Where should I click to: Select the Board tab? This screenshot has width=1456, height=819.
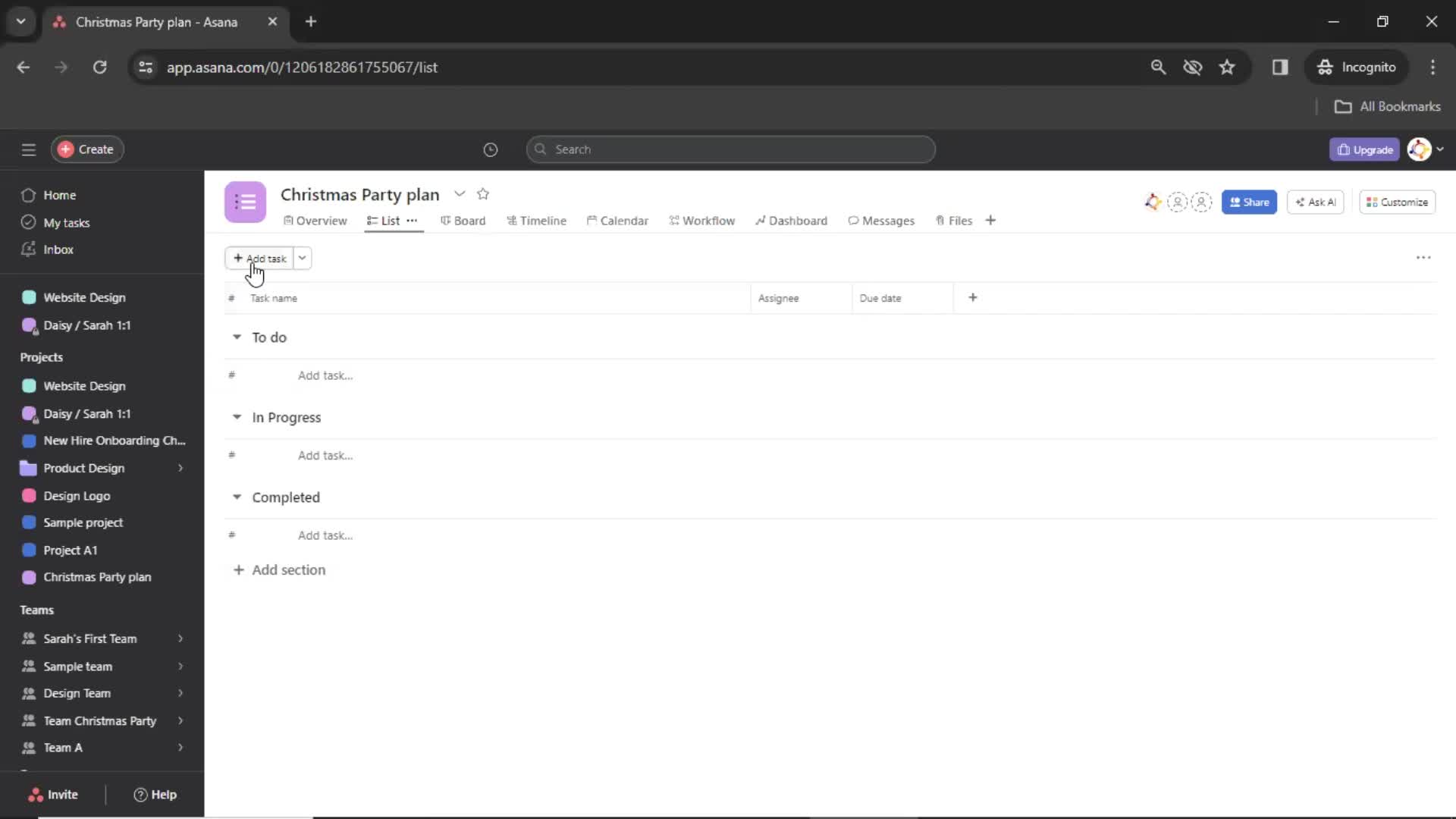467,220
